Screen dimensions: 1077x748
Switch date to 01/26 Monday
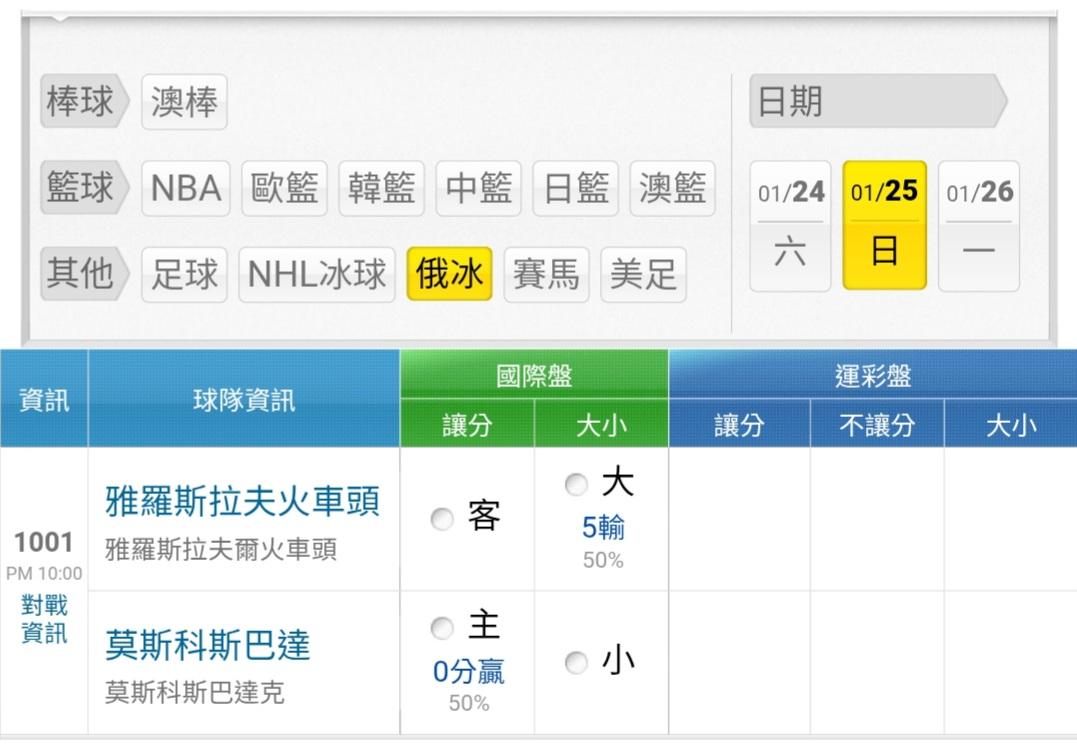979,226
